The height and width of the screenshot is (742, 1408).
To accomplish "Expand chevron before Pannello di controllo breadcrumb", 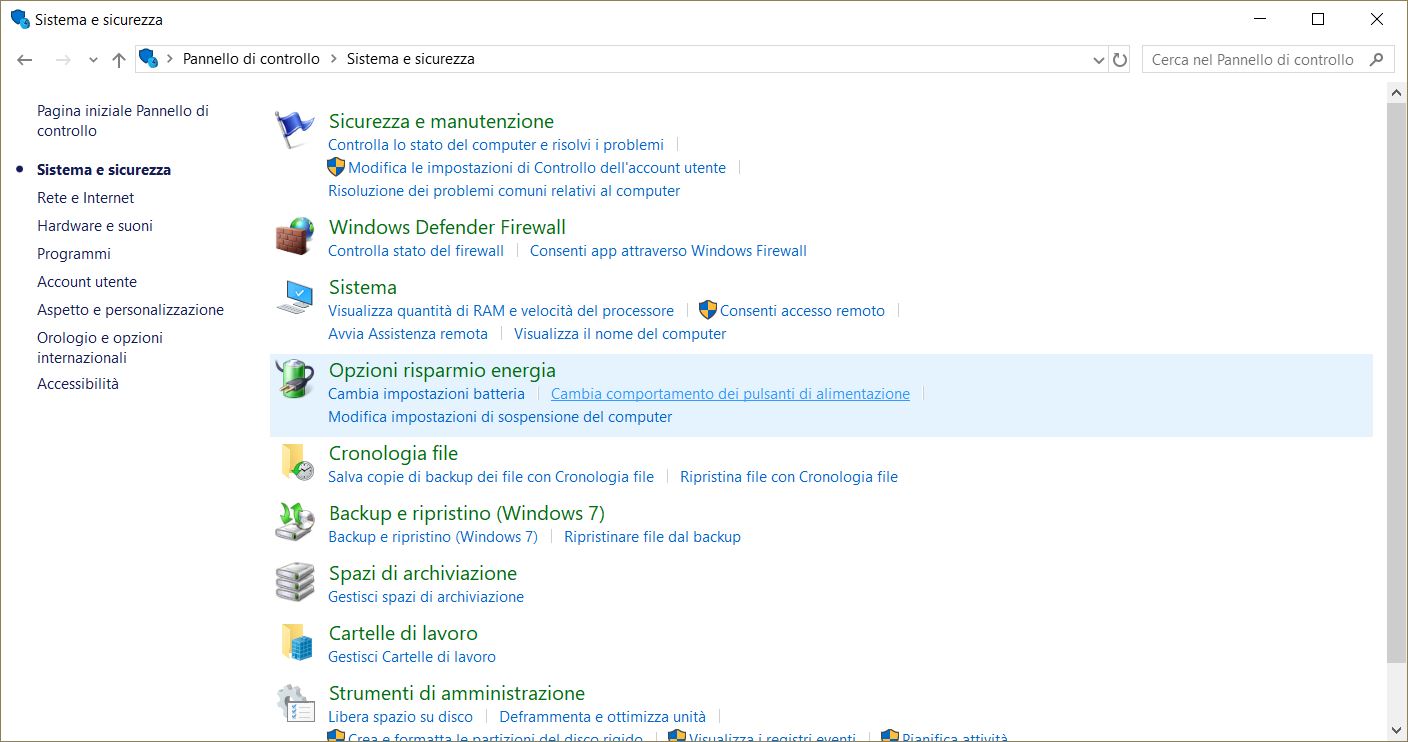I will pos(170,59).
